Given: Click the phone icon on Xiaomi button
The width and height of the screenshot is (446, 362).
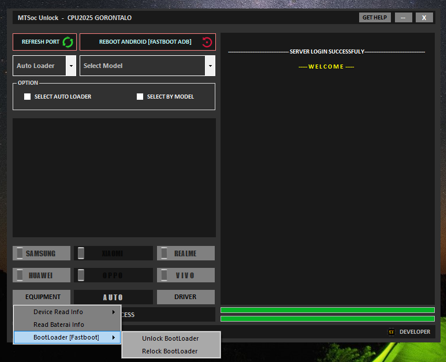Looking at the screenshot, I should 81,253.
